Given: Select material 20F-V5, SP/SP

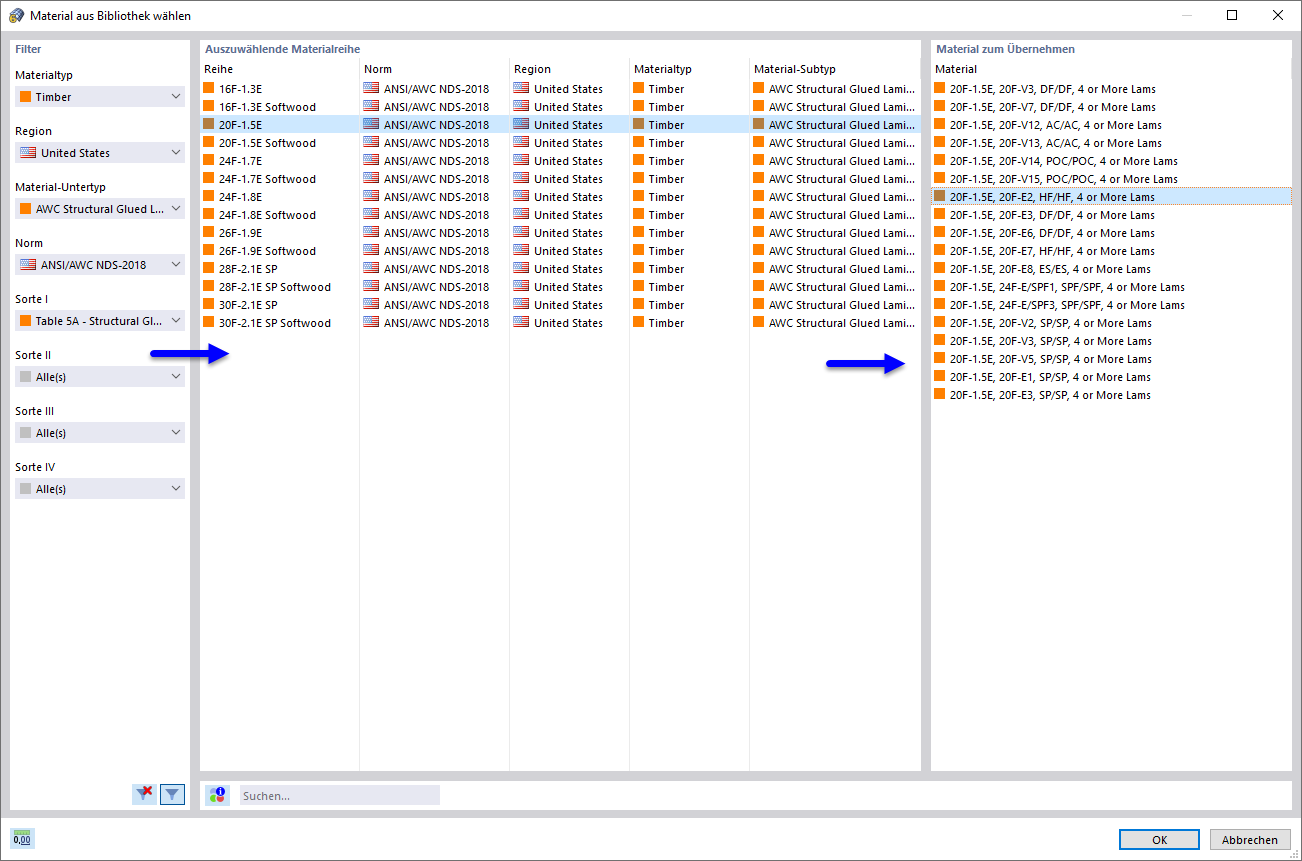Looking at the screenshot, I should click(x=1111, y=359).
